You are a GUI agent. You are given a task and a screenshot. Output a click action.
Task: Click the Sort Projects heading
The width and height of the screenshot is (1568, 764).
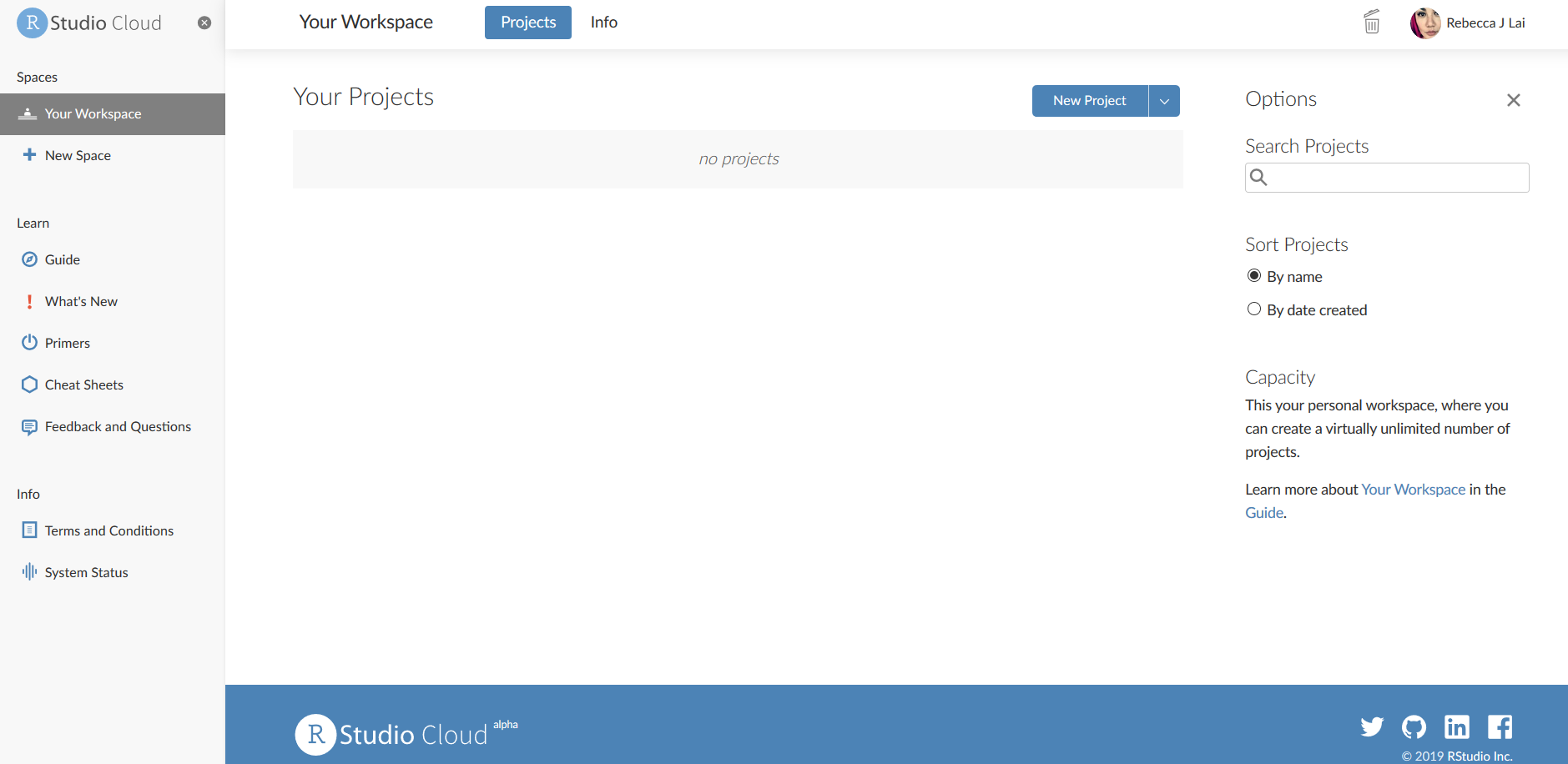click(x=1297, y=245)
